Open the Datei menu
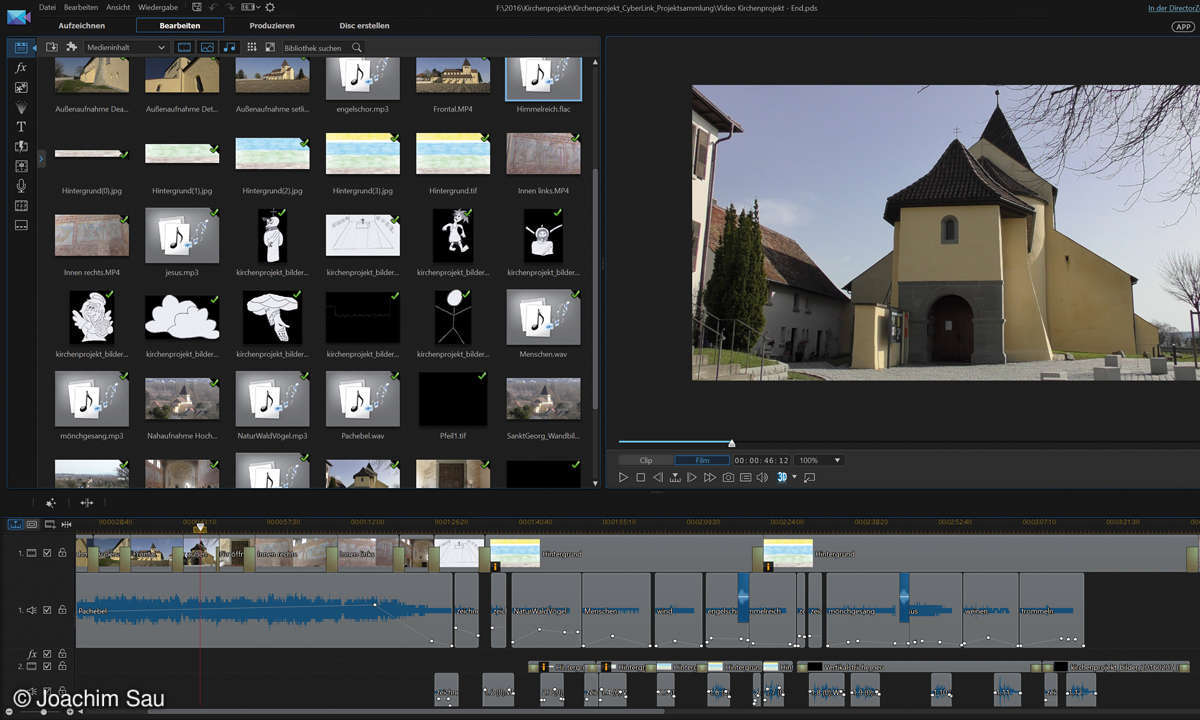The width and height of the screenshot is (1200, 720). pos(47,7)
